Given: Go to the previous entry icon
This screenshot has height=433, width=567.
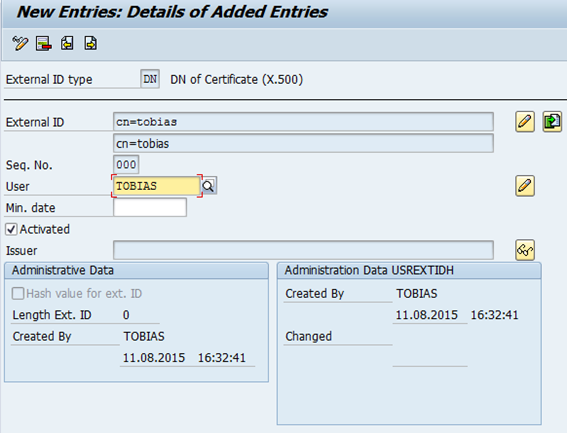Looking at the screenshot, I should pyautogui.click(x=67, y=43).
